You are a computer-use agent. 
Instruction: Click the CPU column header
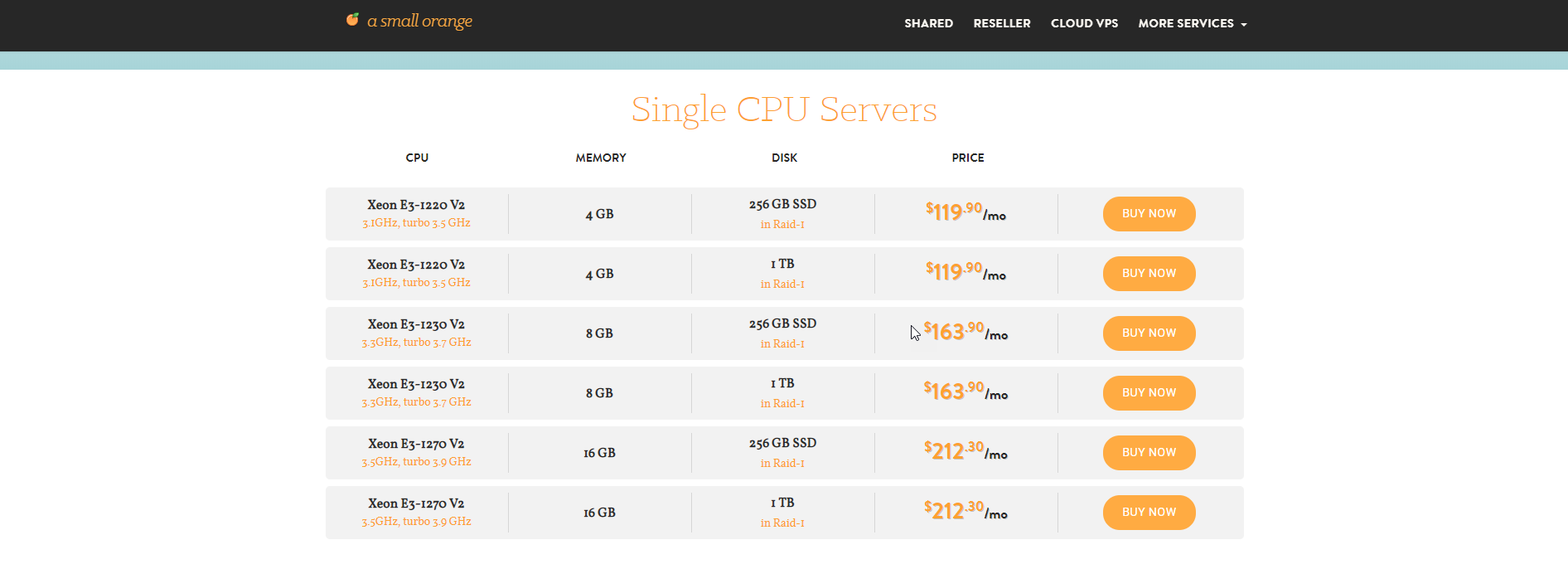pos(417,158)
